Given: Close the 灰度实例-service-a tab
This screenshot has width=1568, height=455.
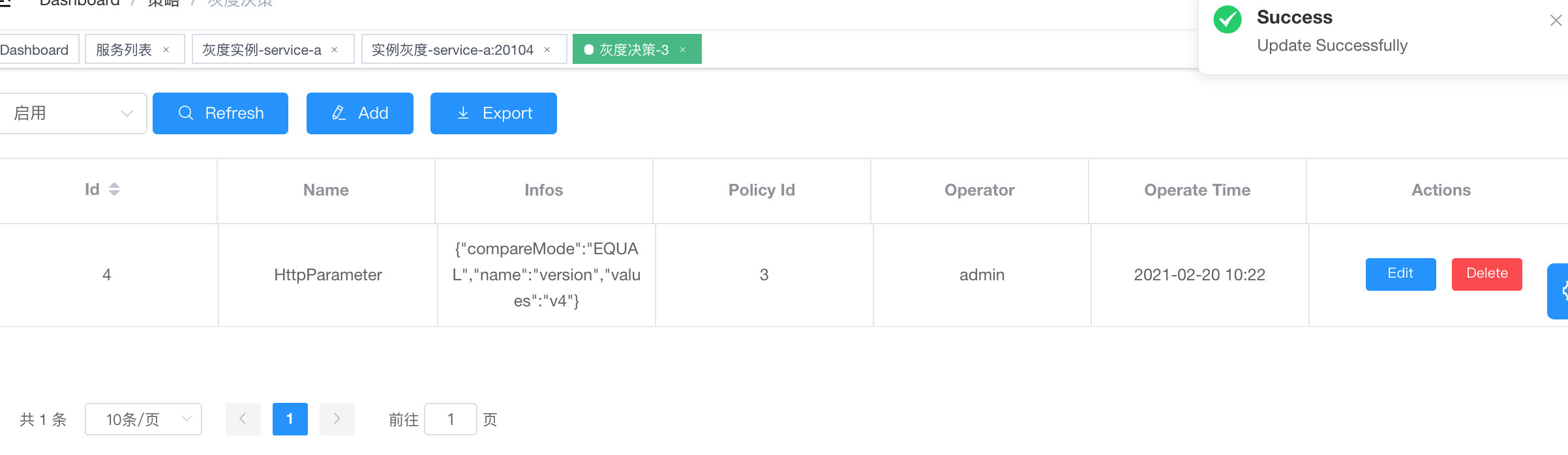Looking at the screenshot, I should [x=335, y=50].
